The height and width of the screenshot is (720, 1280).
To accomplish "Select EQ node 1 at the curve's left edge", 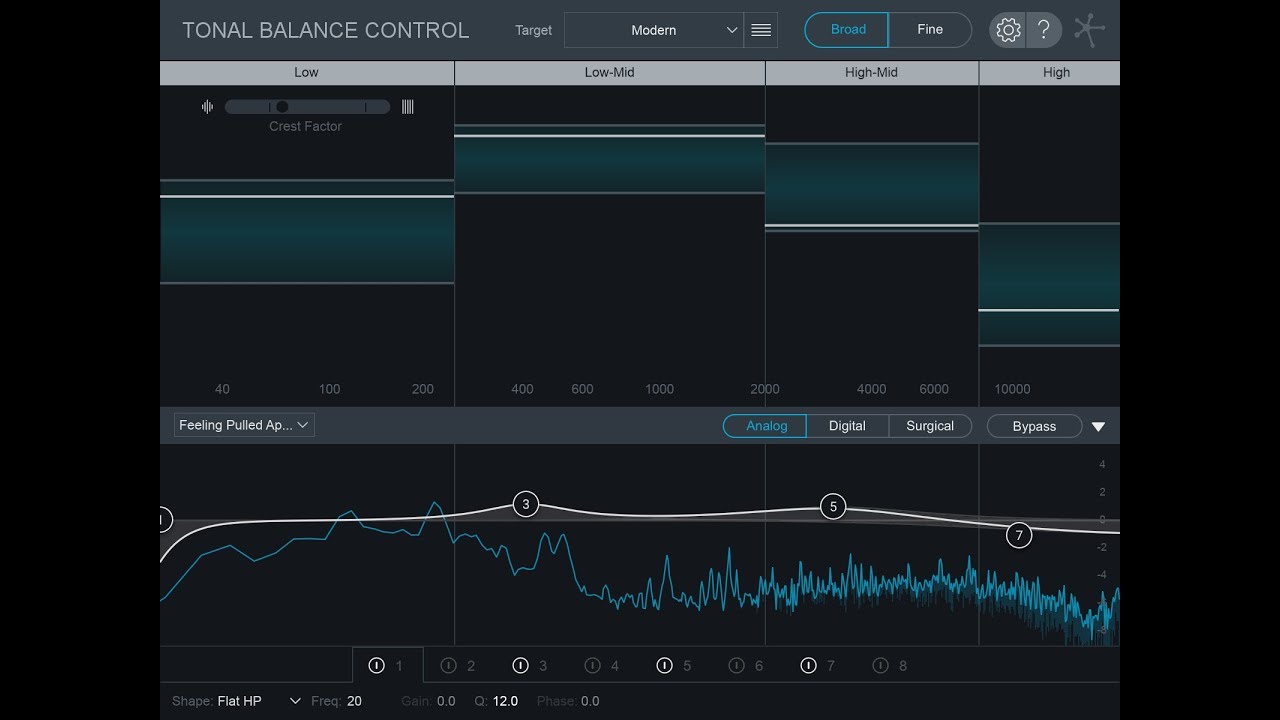I will point(164,520).
